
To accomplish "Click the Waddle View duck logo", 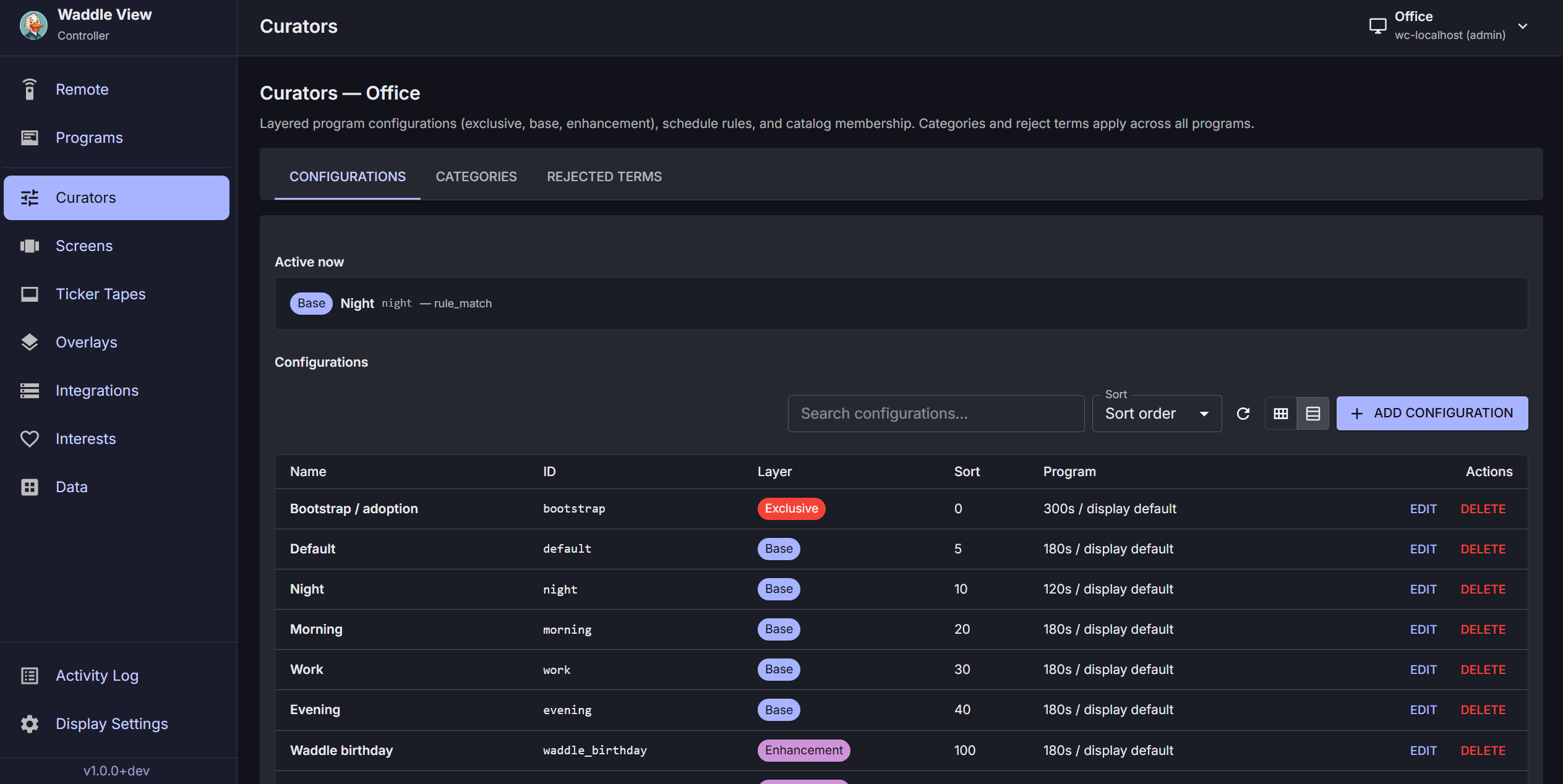I will pyautogui.click(x=33, y=25).
